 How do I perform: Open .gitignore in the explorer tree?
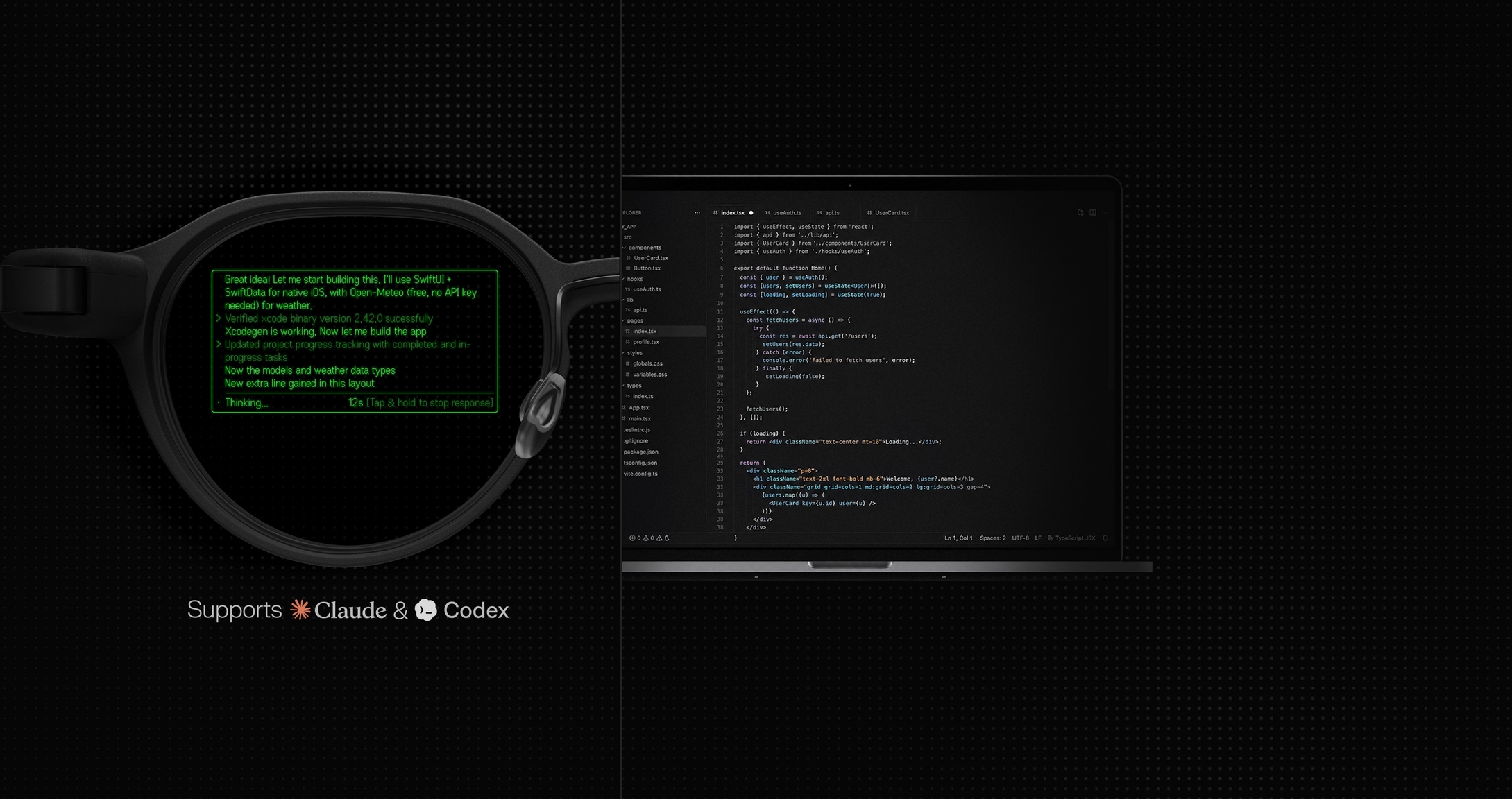tap(636, 441)
